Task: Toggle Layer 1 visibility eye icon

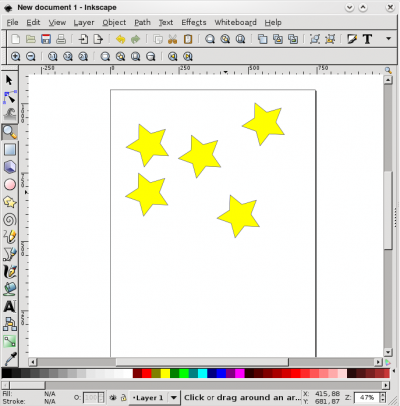Action: [113, 397]
